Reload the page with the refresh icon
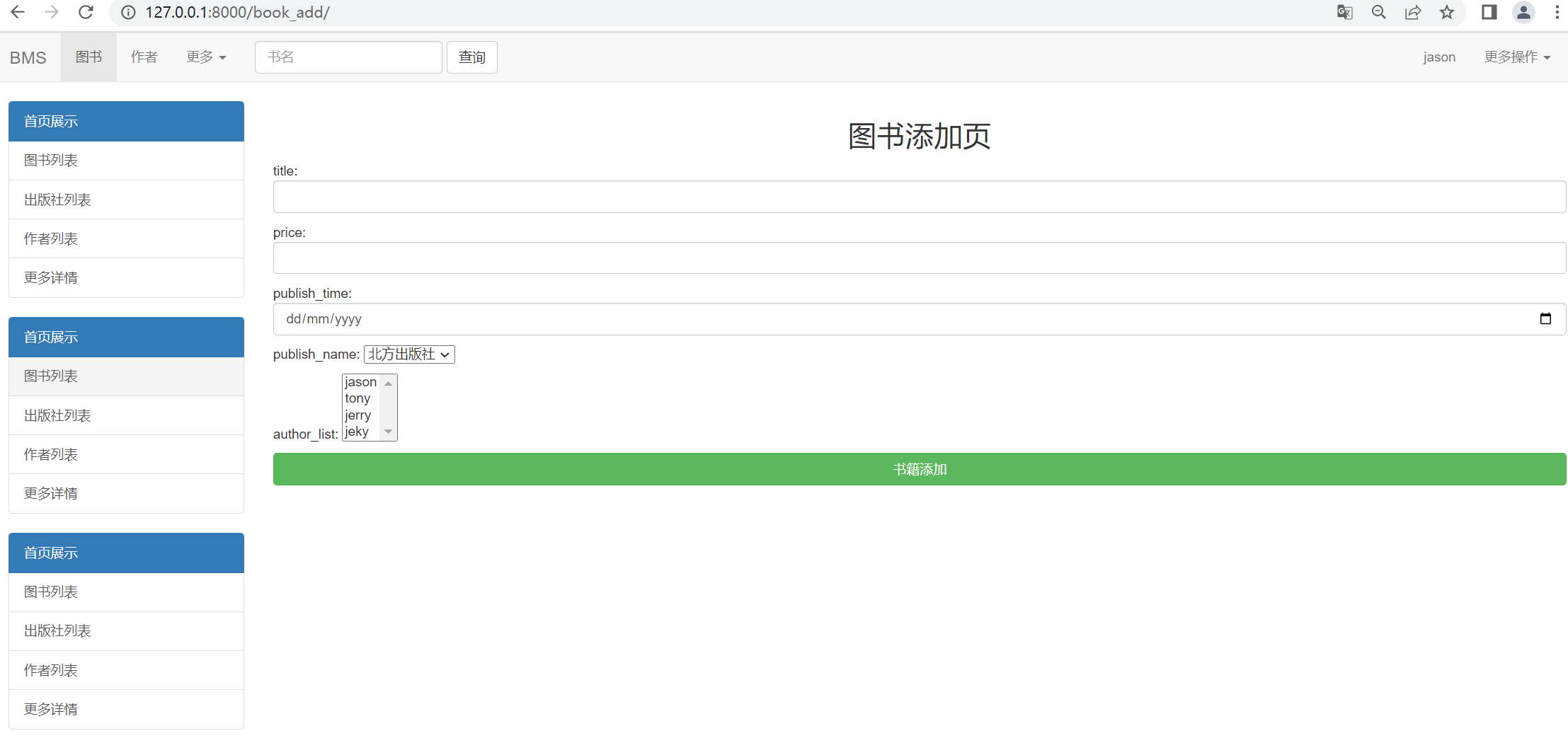Image resolution: width=1568 pixels, height=738 pixels. click(x=86, y=12)
